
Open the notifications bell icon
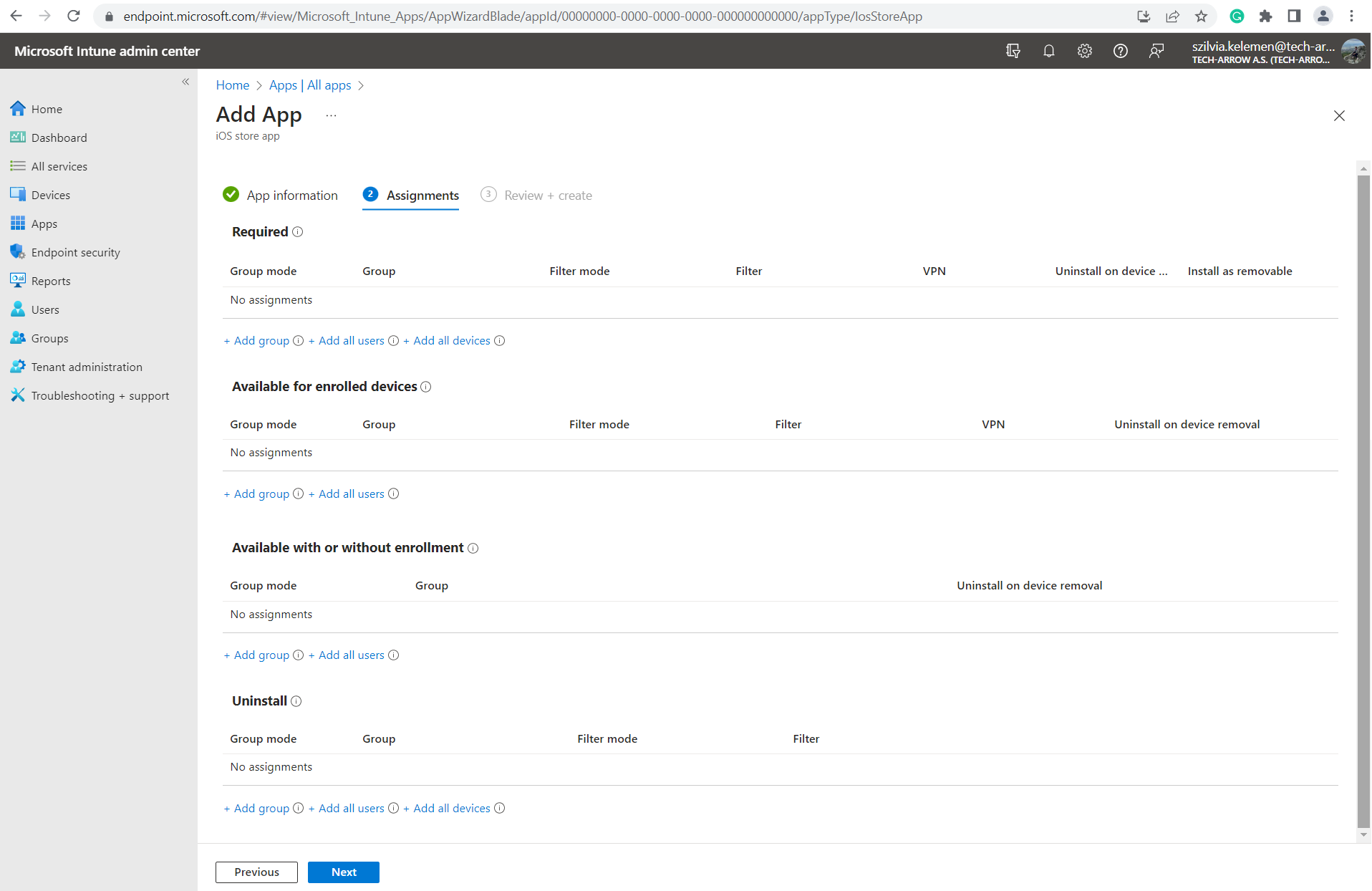1048,51
